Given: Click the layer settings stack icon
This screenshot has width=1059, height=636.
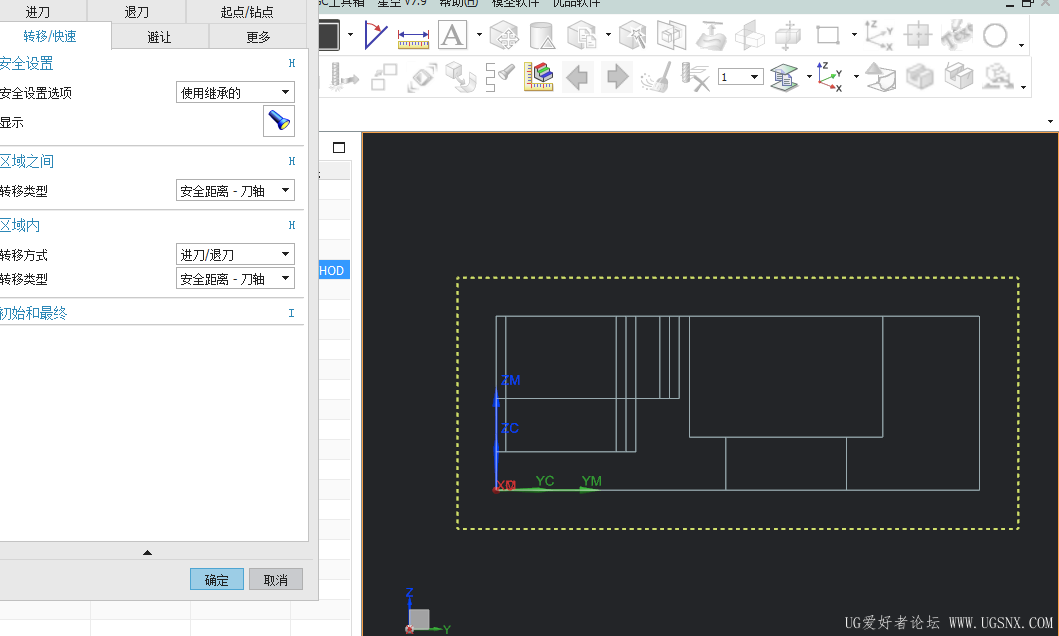Looking at the screenshot, I should point(785,77).
